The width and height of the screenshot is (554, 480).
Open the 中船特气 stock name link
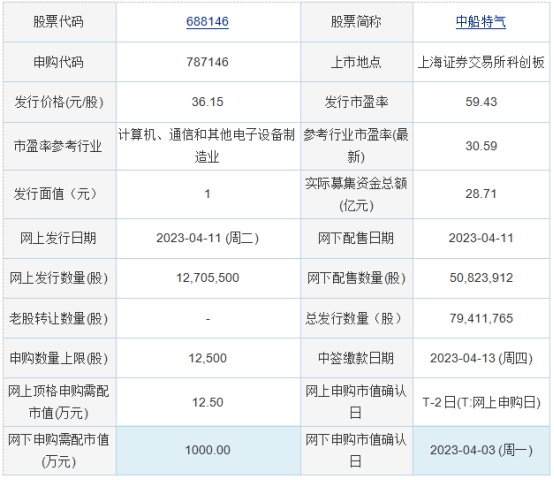pyautogui.click(x=481, y=22)
